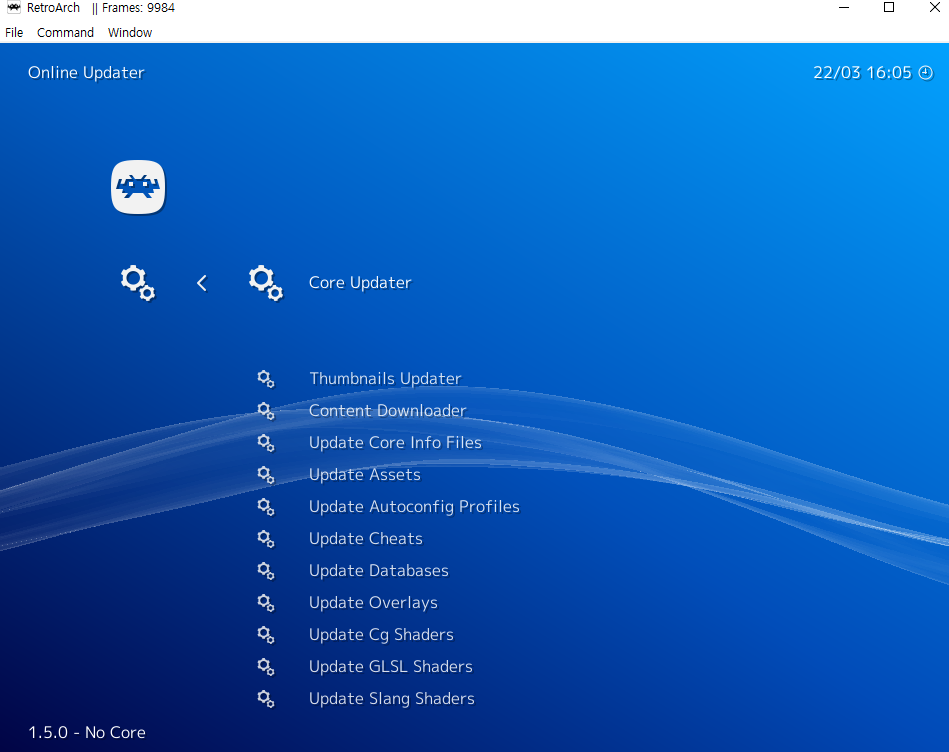
Task: Go back using the left chevron arrow
Action: [x=202, y=283]
